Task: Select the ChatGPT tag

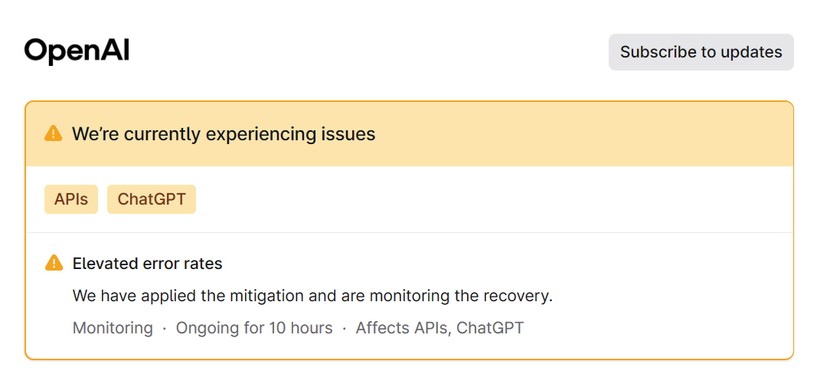Action: tap(152, 199)
